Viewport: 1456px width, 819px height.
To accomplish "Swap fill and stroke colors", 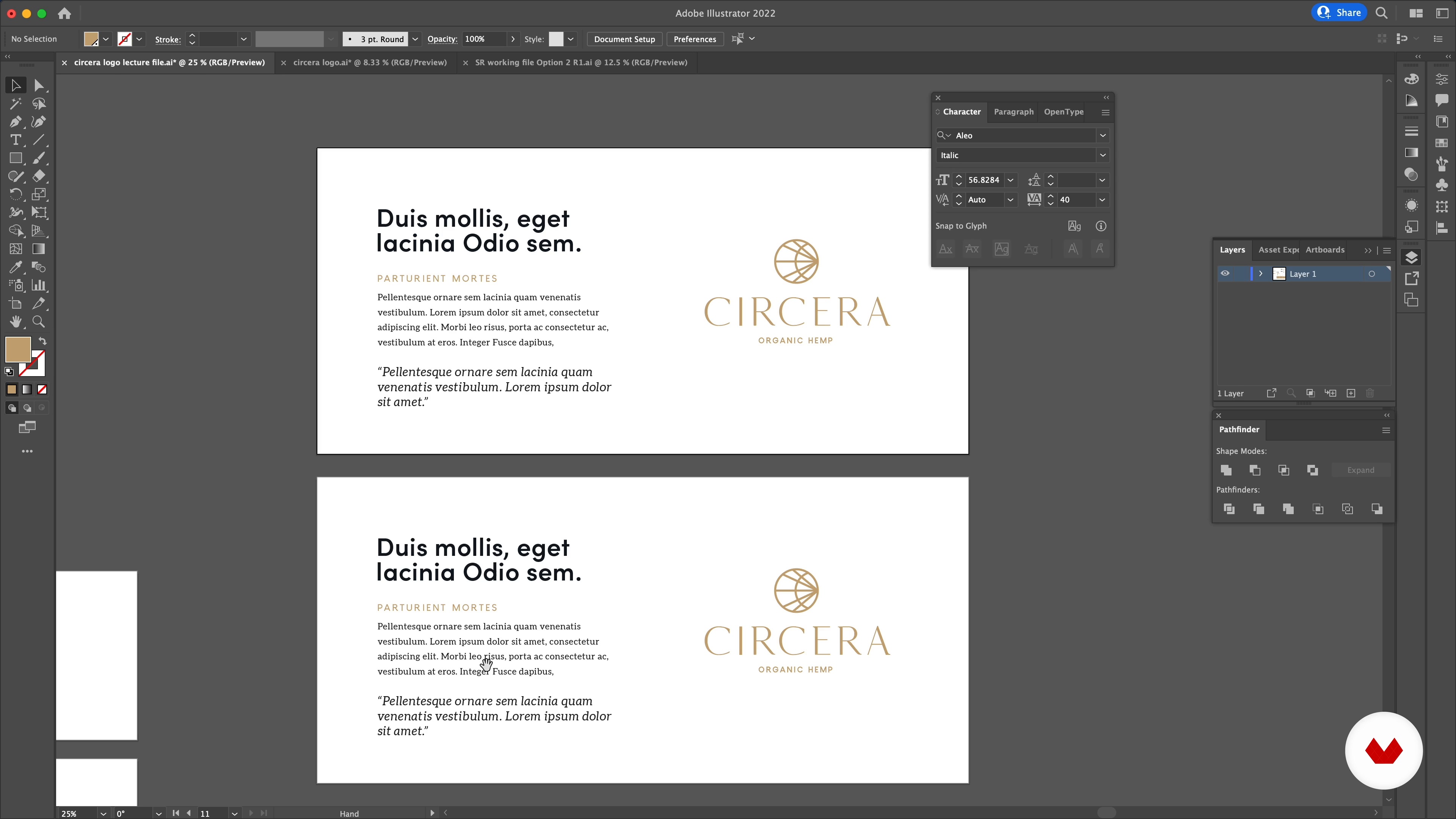I will (42, 341).
